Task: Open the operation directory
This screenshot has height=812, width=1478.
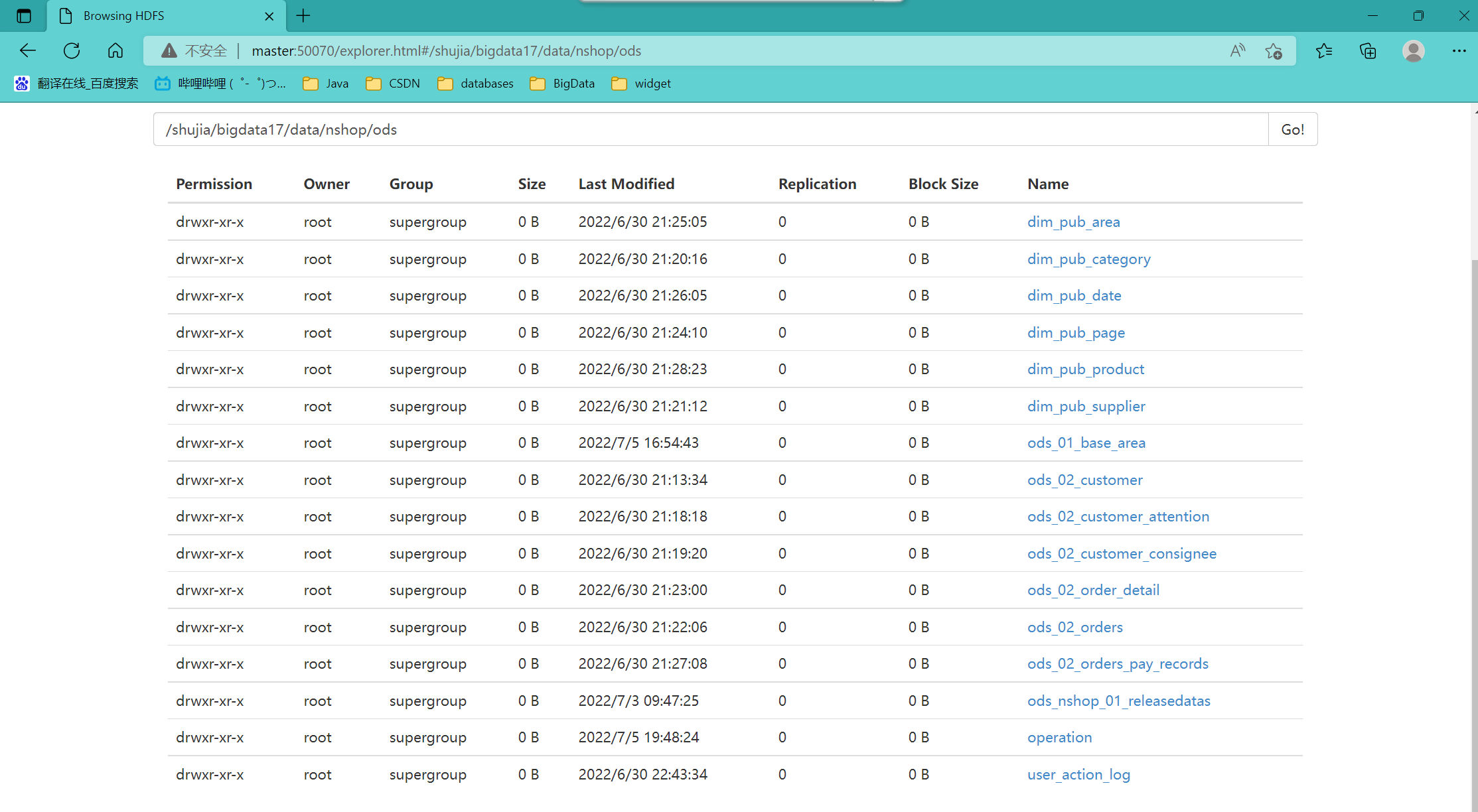Action: (1060, 738)
